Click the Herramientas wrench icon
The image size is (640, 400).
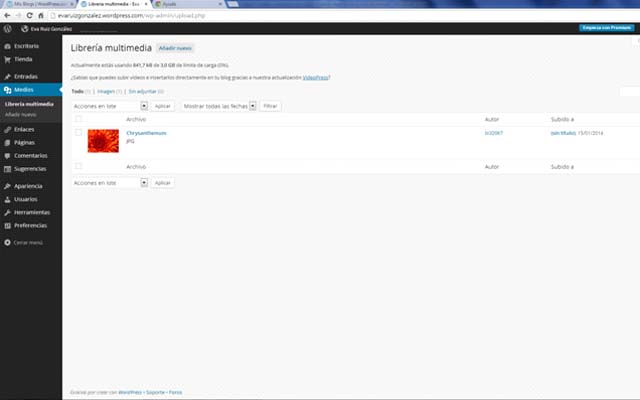click(x=7, y=212)
